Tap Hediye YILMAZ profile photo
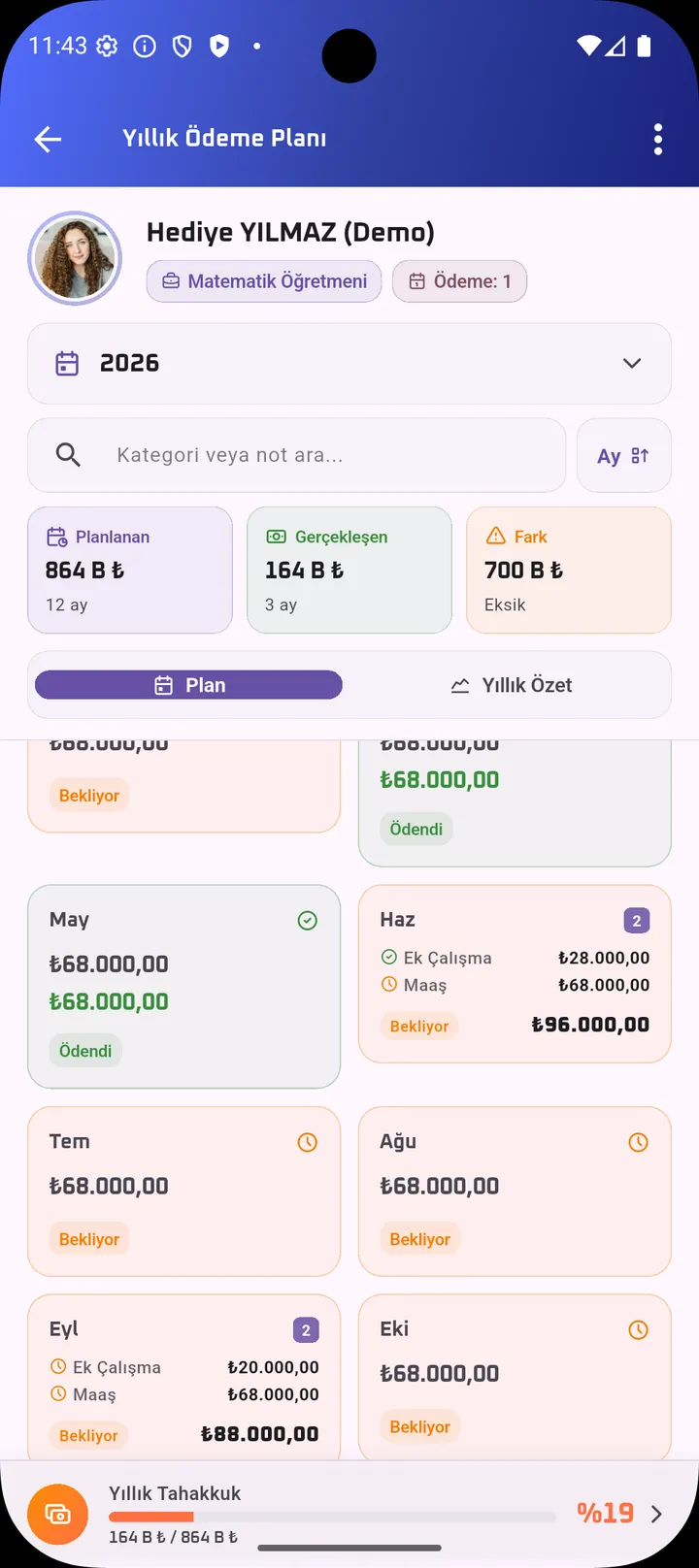Screen dimensions: 699x1568 coord(75,258)
